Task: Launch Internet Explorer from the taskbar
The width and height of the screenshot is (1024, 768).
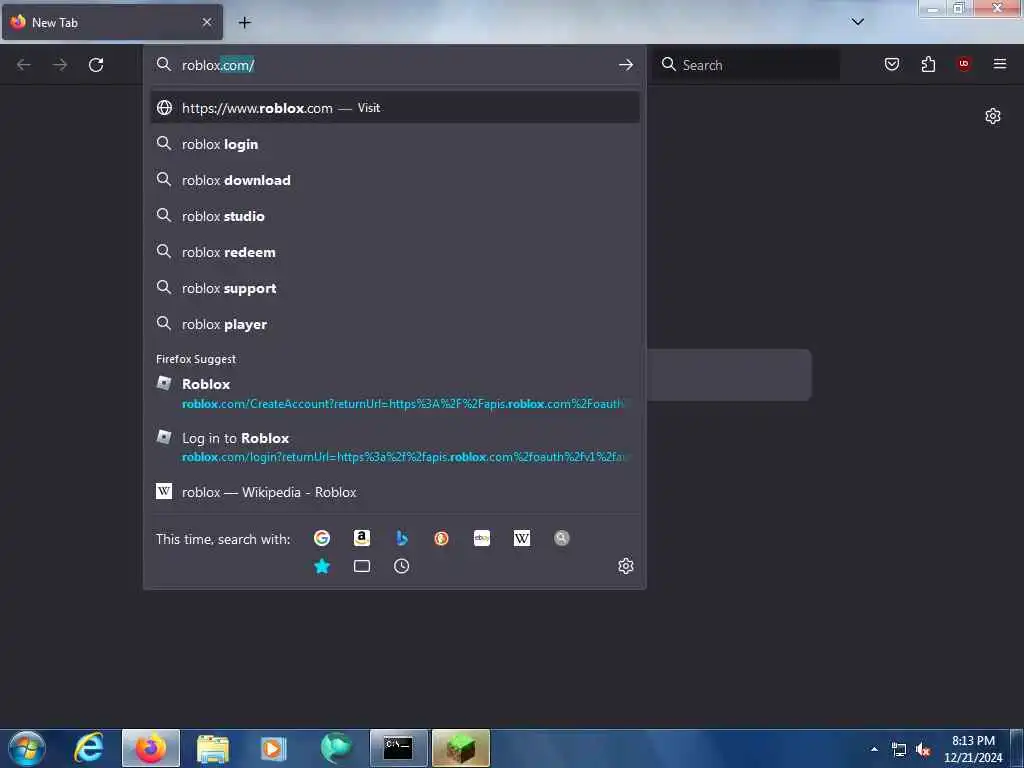Action: 89,748
